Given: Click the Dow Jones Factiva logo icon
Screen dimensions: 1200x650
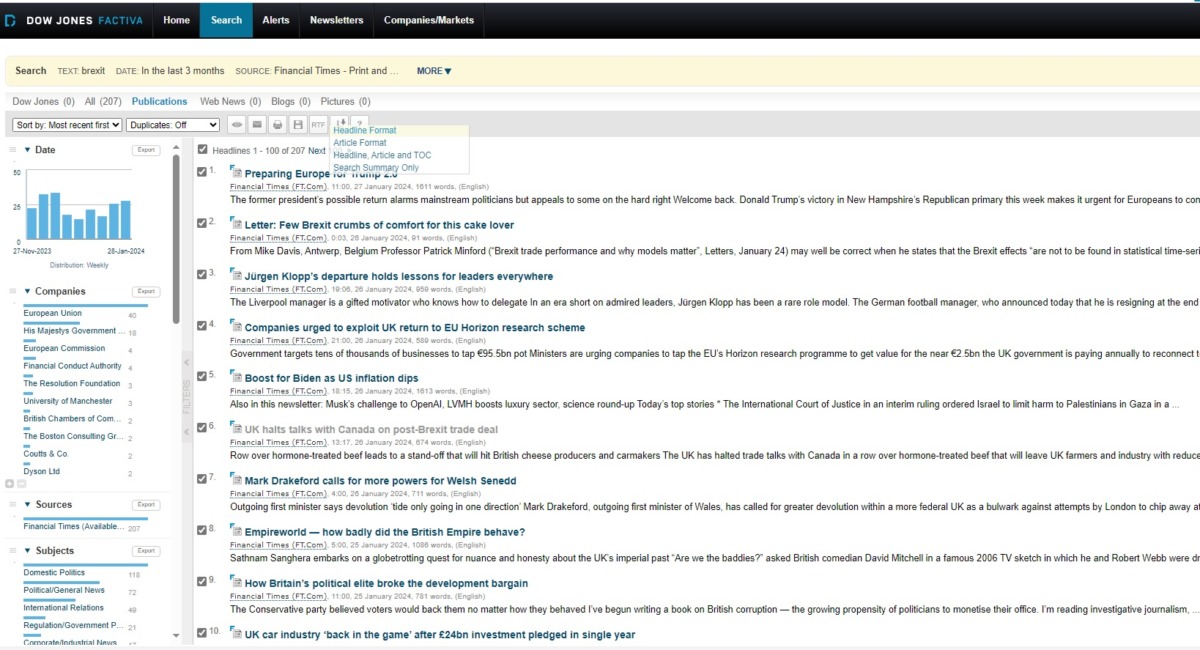Looking at the screenshot, I should 11,20.
